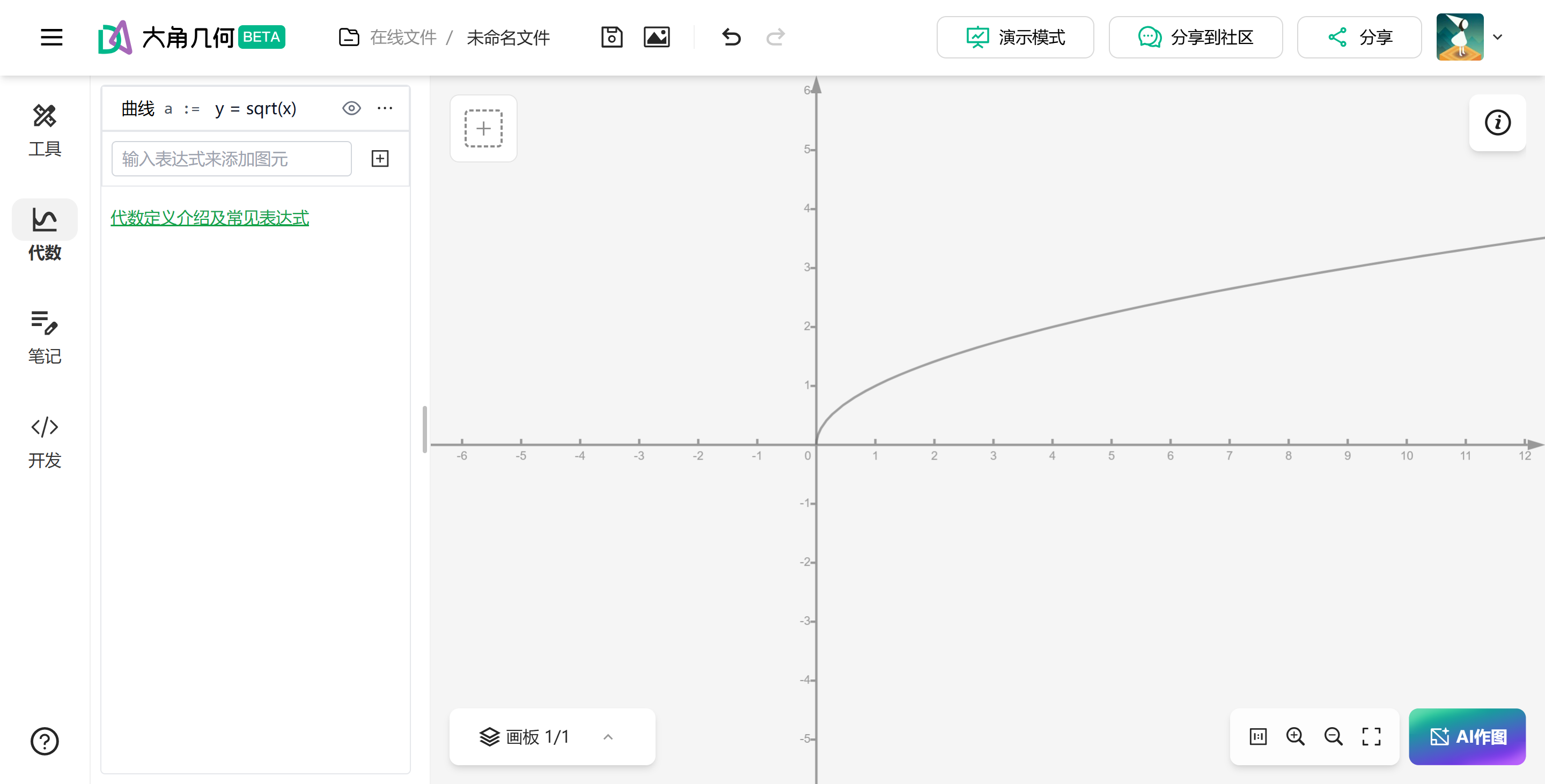Reset canvas to 1:1 scale

click(1257, 736)
